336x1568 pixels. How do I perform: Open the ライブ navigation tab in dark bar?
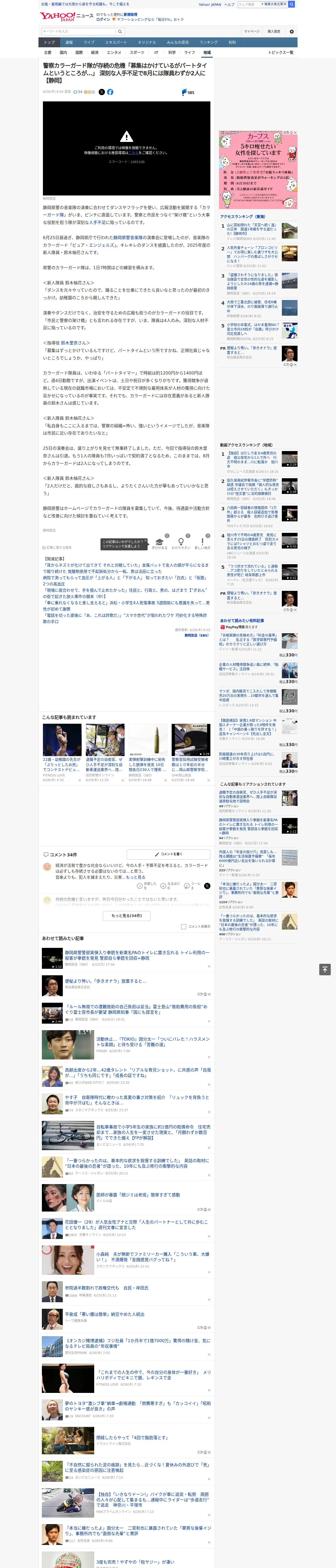click(89, 43)
